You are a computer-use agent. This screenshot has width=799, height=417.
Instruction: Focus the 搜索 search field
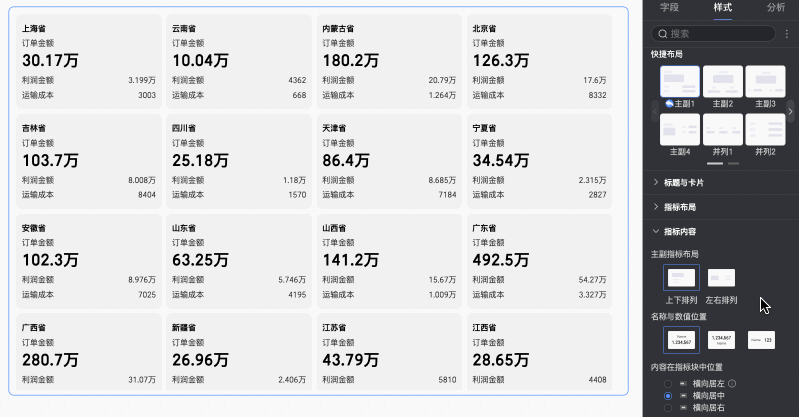pos(713,34)
